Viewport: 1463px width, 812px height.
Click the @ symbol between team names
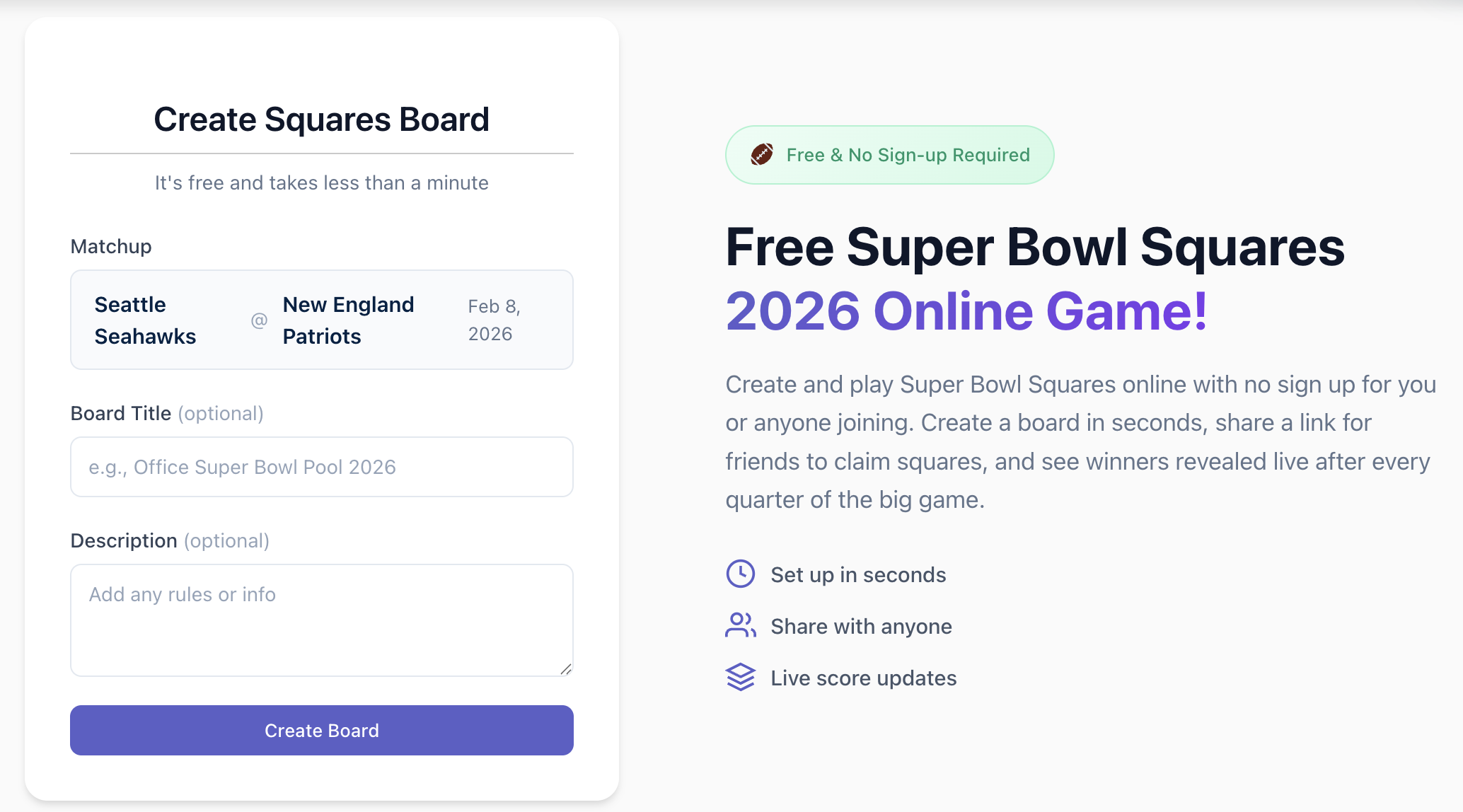pos(259,320)
